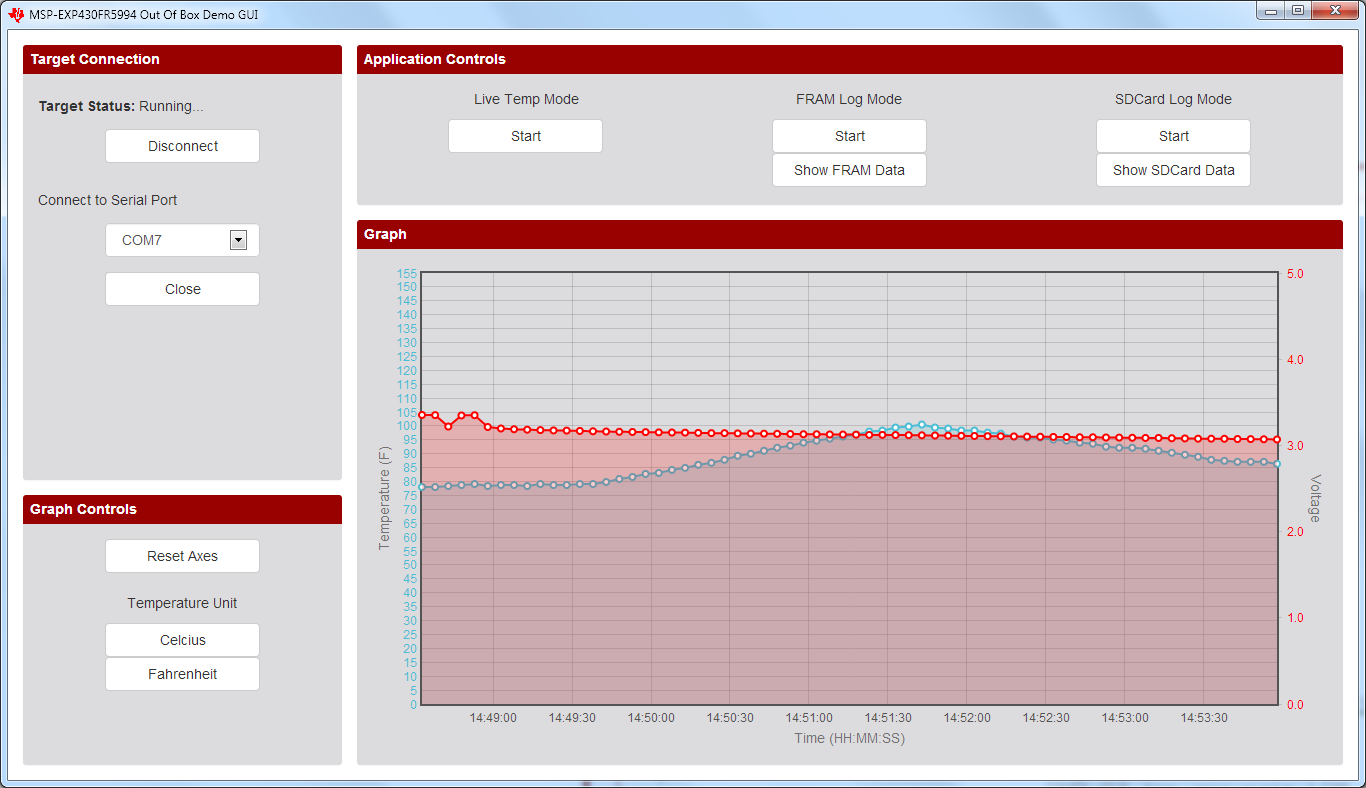Show FRAM Data
The image size is (1366, 788).
tap(849, 170)
